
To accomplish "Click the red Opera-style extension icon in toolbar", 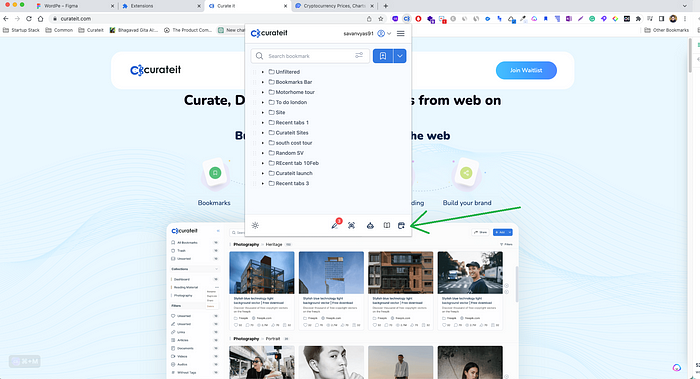I will (418, 19).
